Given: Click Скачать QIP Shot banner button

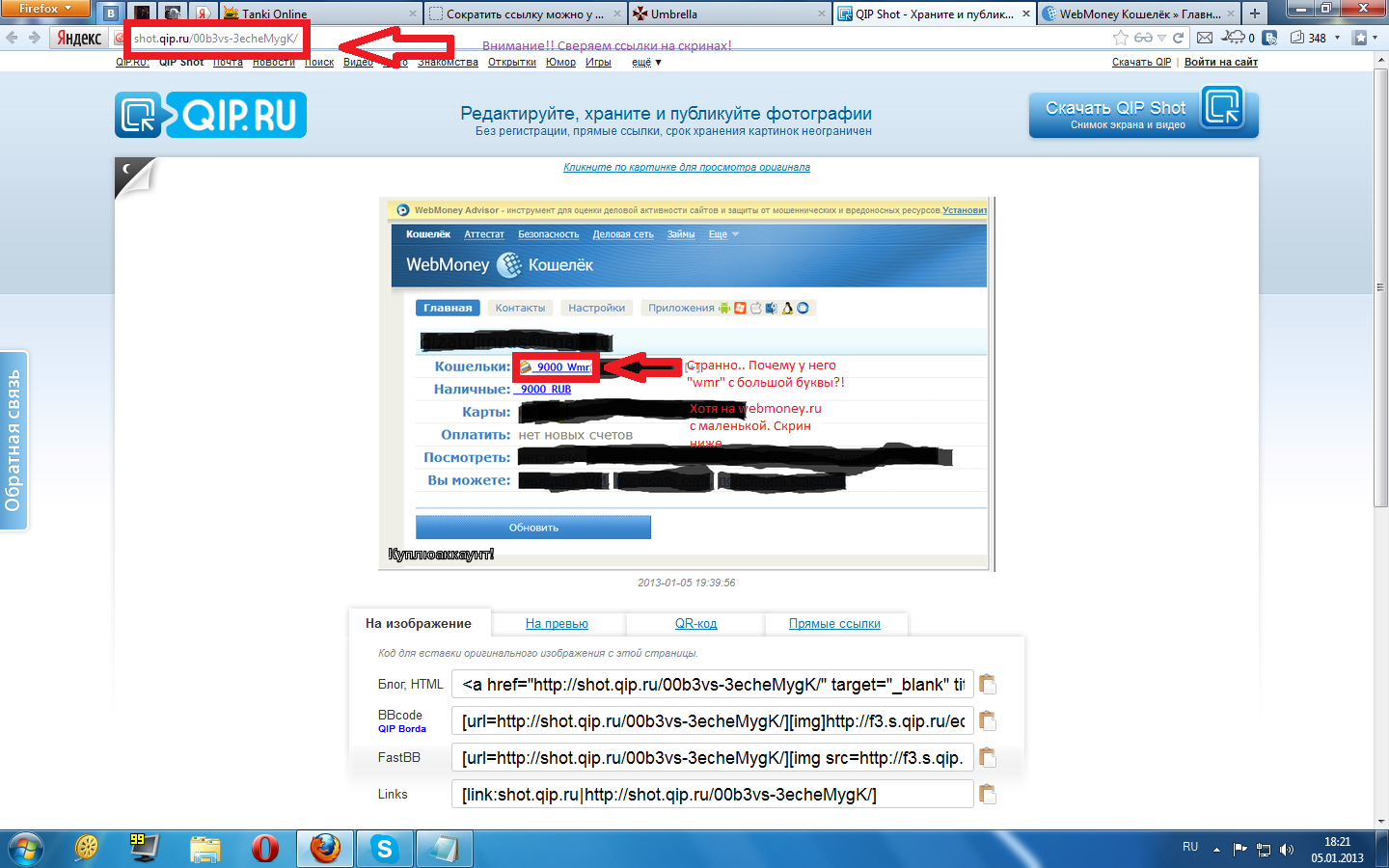Looking at the screenshot, I should (x=1143, y=114).
